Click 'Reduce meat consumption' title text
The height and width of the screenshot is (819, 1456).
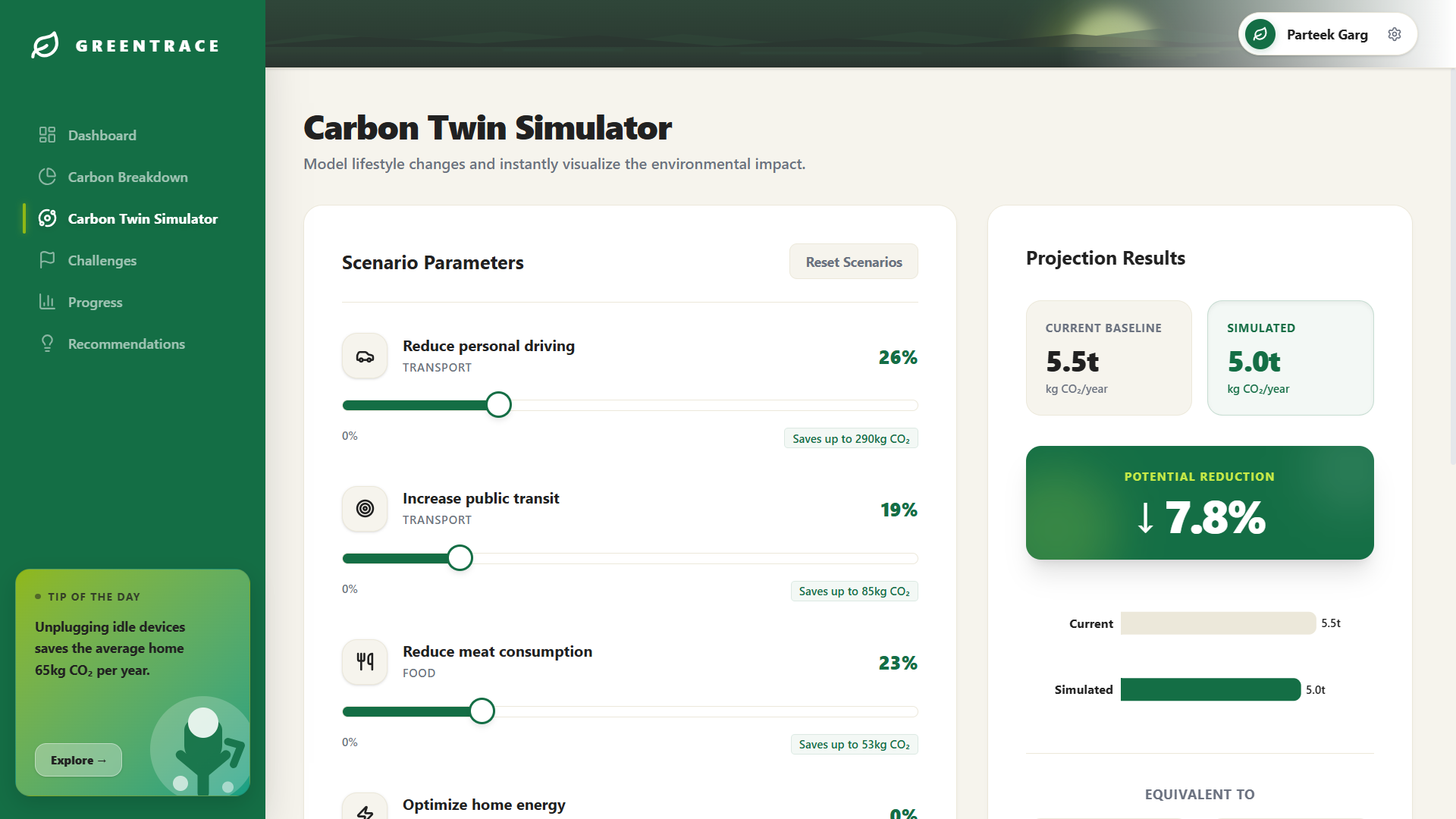497,651
